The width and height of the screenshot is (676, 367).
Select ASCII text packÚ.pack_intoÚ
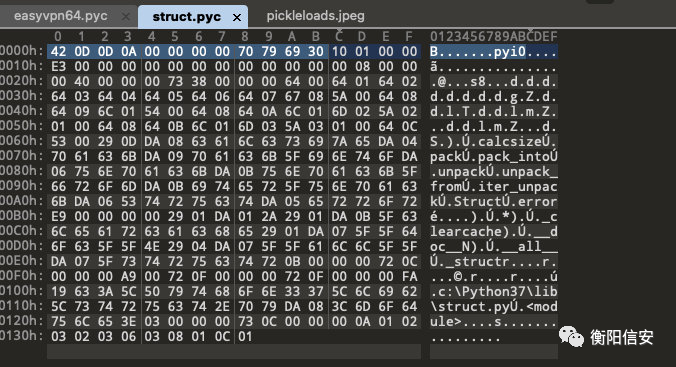tap(494, 156)
